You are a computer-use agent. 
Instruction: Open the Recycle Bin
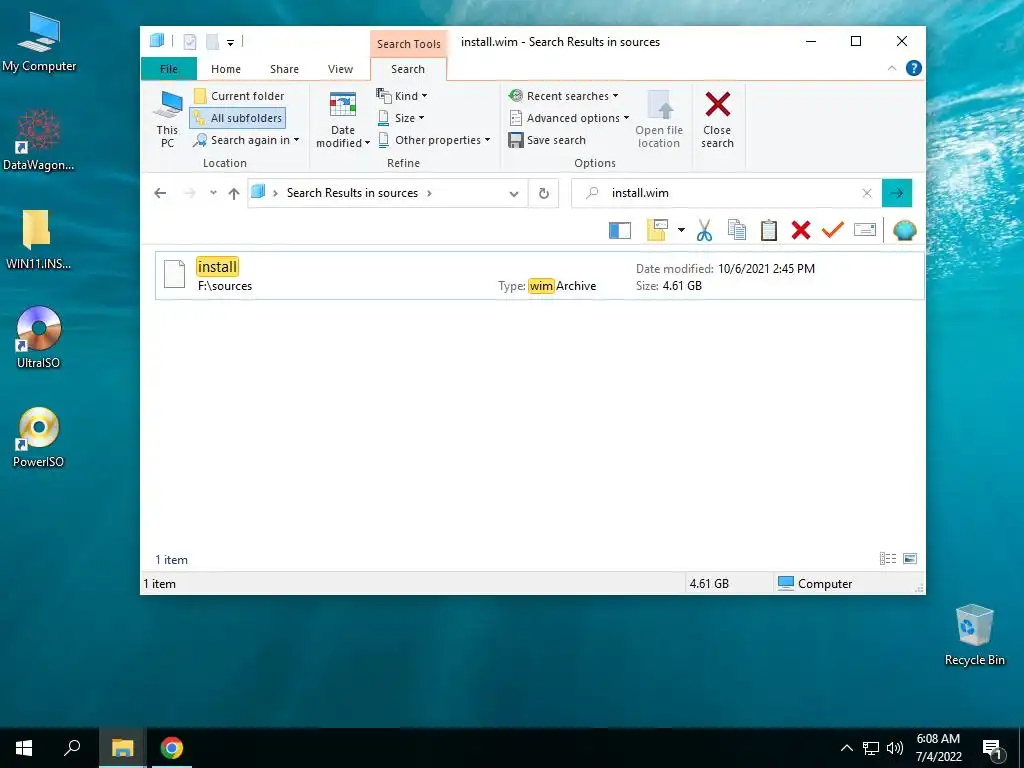coord(974,635)
